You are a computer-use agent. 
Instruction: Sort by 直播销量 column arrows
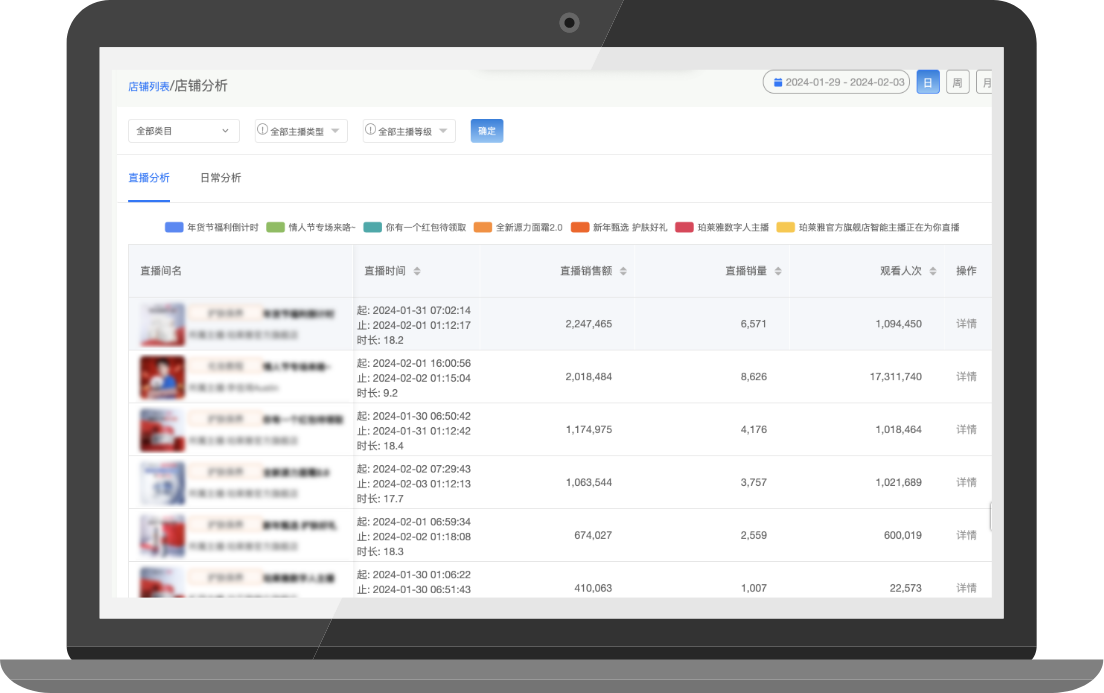tap(778, 271)
